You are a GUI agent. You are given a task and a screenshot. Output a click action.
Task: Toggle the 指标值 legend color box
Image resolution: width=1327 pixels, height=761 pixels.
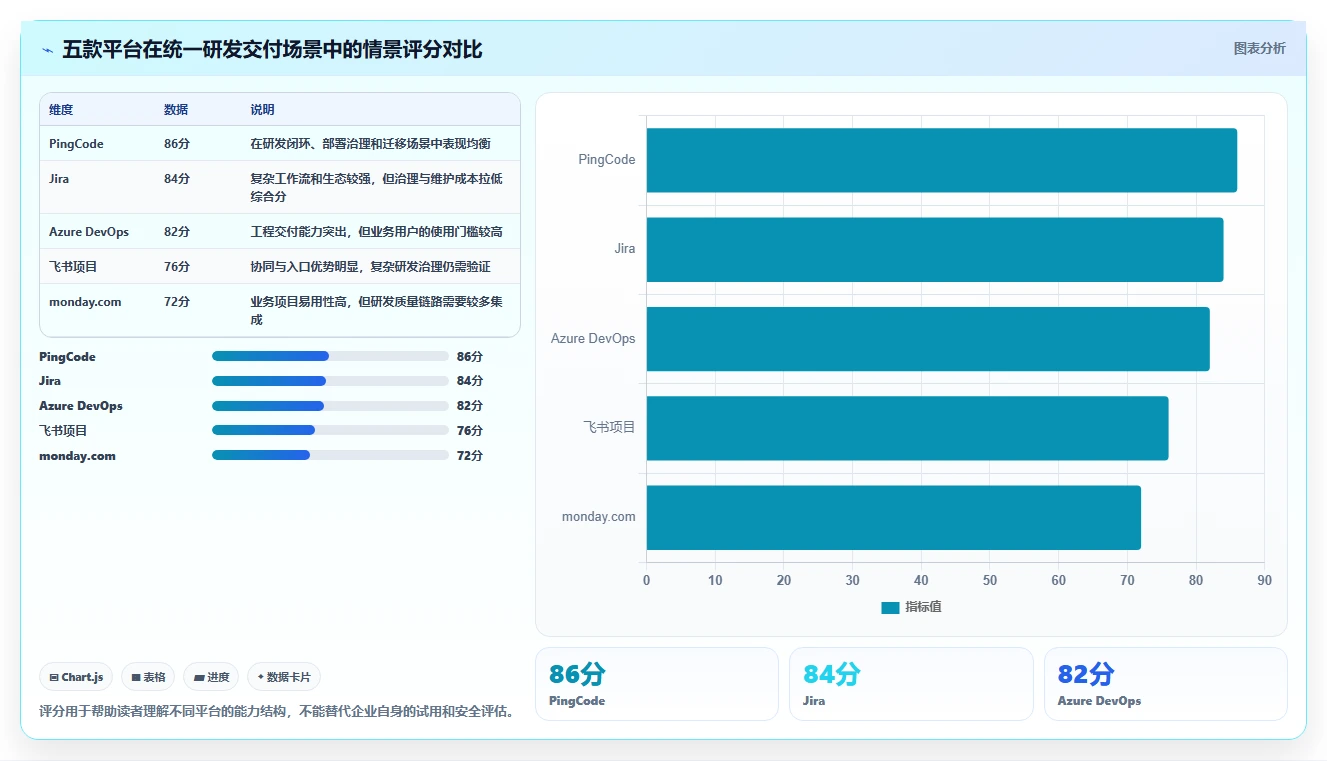click(x=890, y=607)
